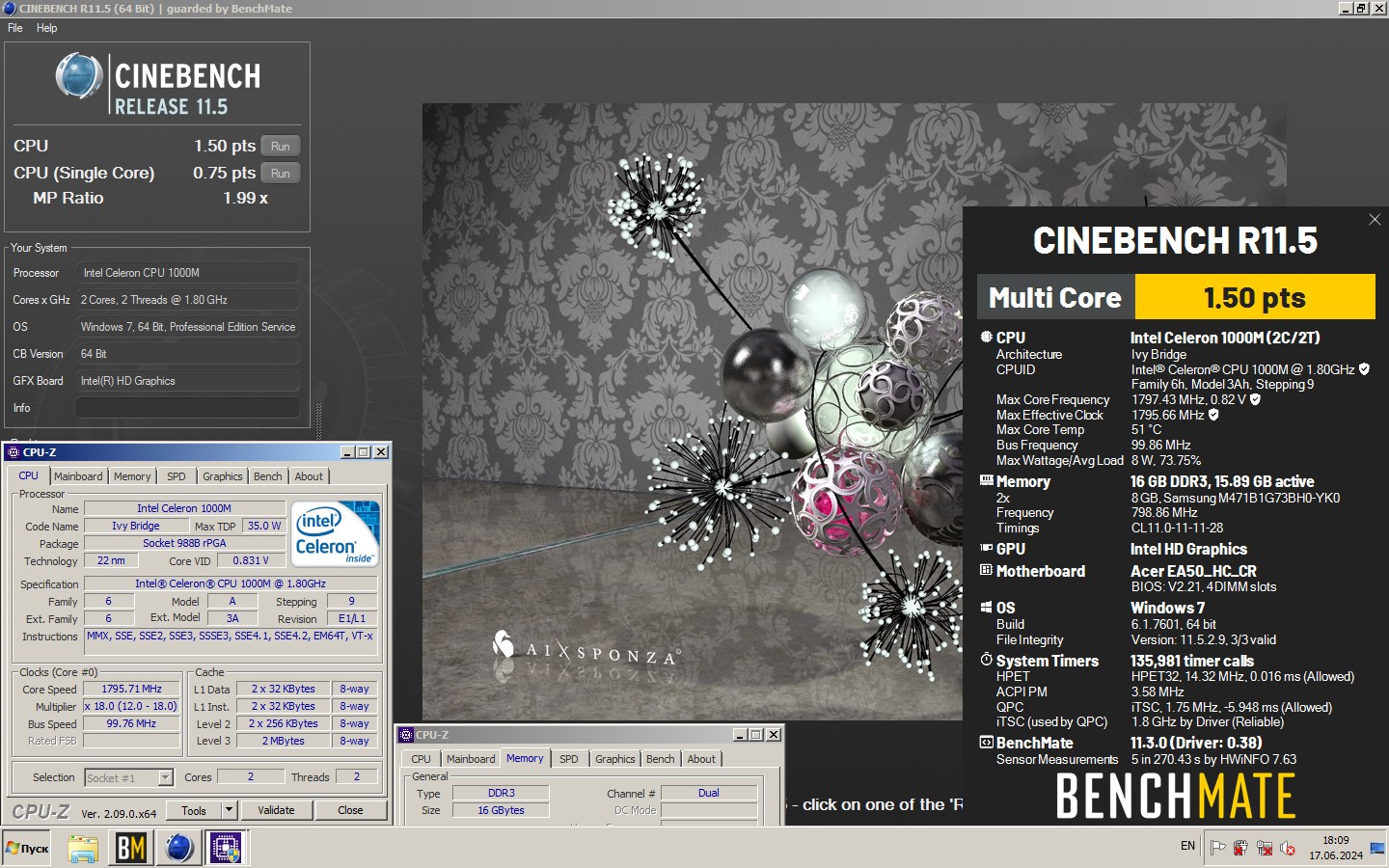Click the shield beside Max Core Frequency
Viewport: 1389px width, 868px height.
[1255, 399]
